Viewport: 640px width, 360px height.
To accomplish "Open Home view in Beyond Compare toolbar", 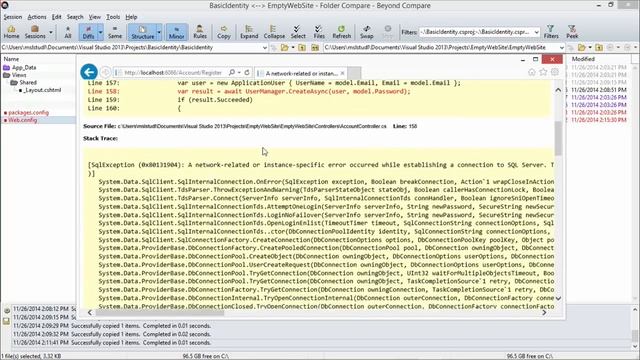I will coord(11,32).
